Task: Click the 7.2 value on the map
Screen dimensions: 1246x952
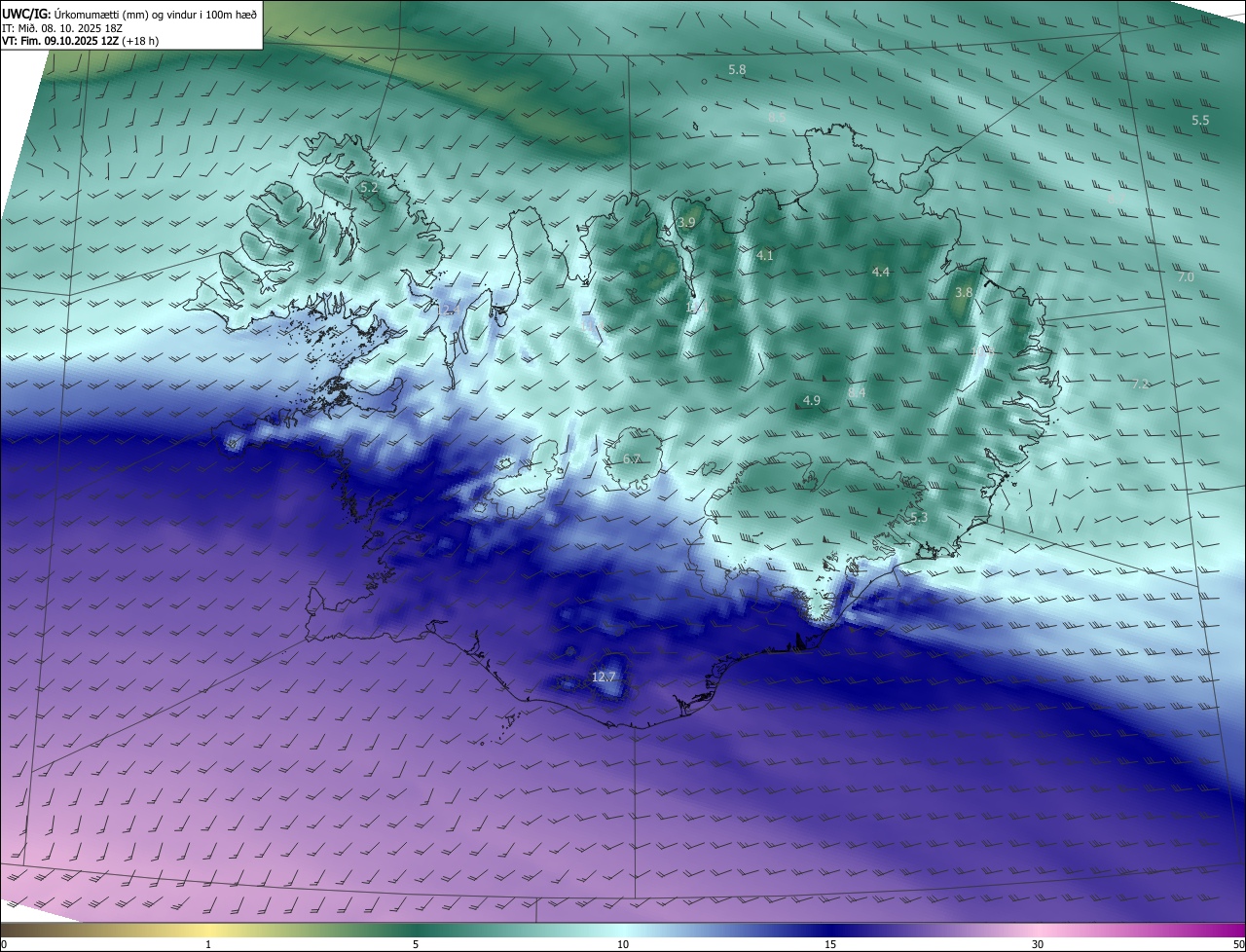Action: 1141,384
